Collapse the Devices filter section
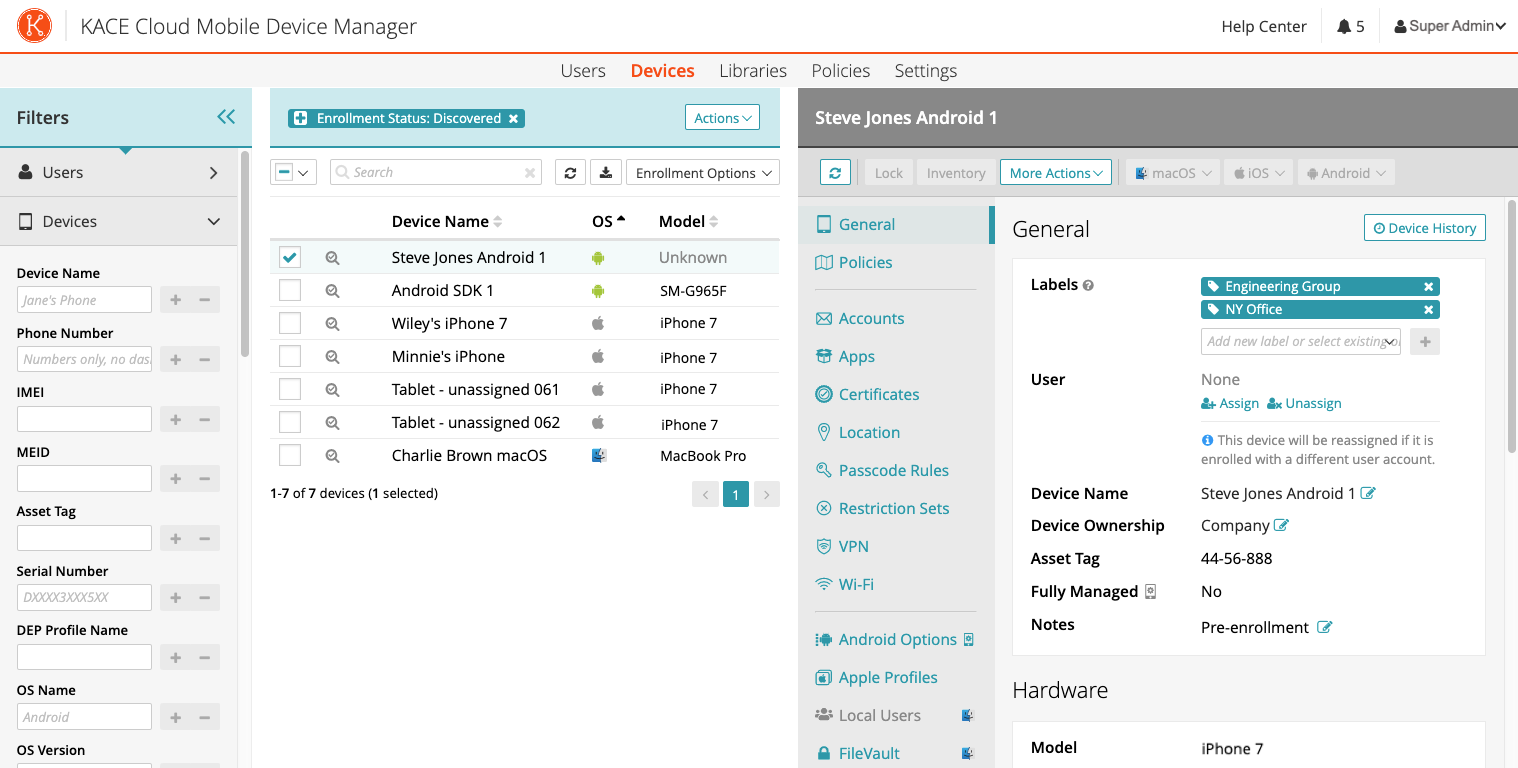The height and width of the screenshot is (768, 1518). click(x=119, y=222)
